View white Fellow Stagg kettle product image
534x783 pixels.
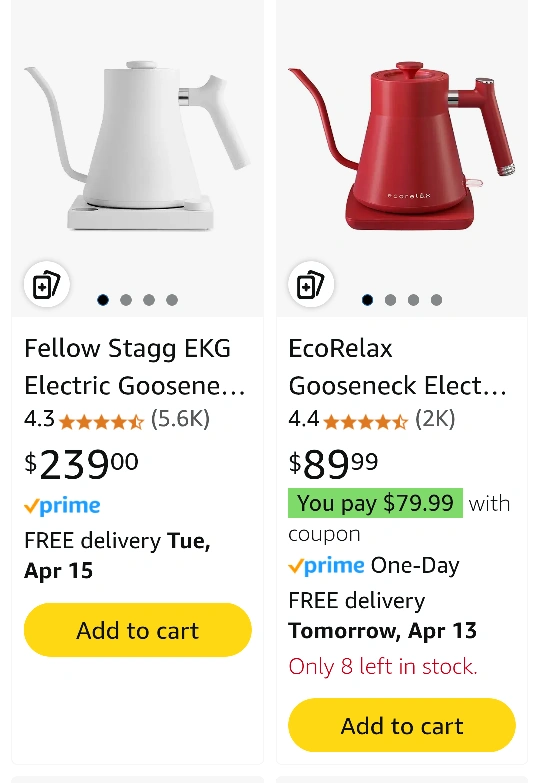(137, 145)
